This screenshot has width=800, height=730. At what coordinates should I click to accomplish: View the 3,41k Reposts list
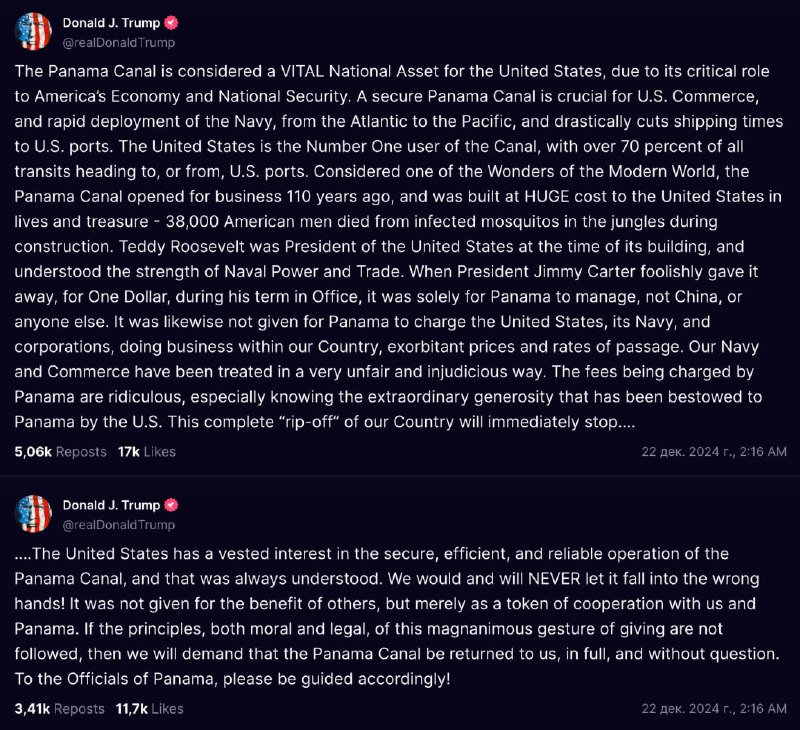coord(60,709)
